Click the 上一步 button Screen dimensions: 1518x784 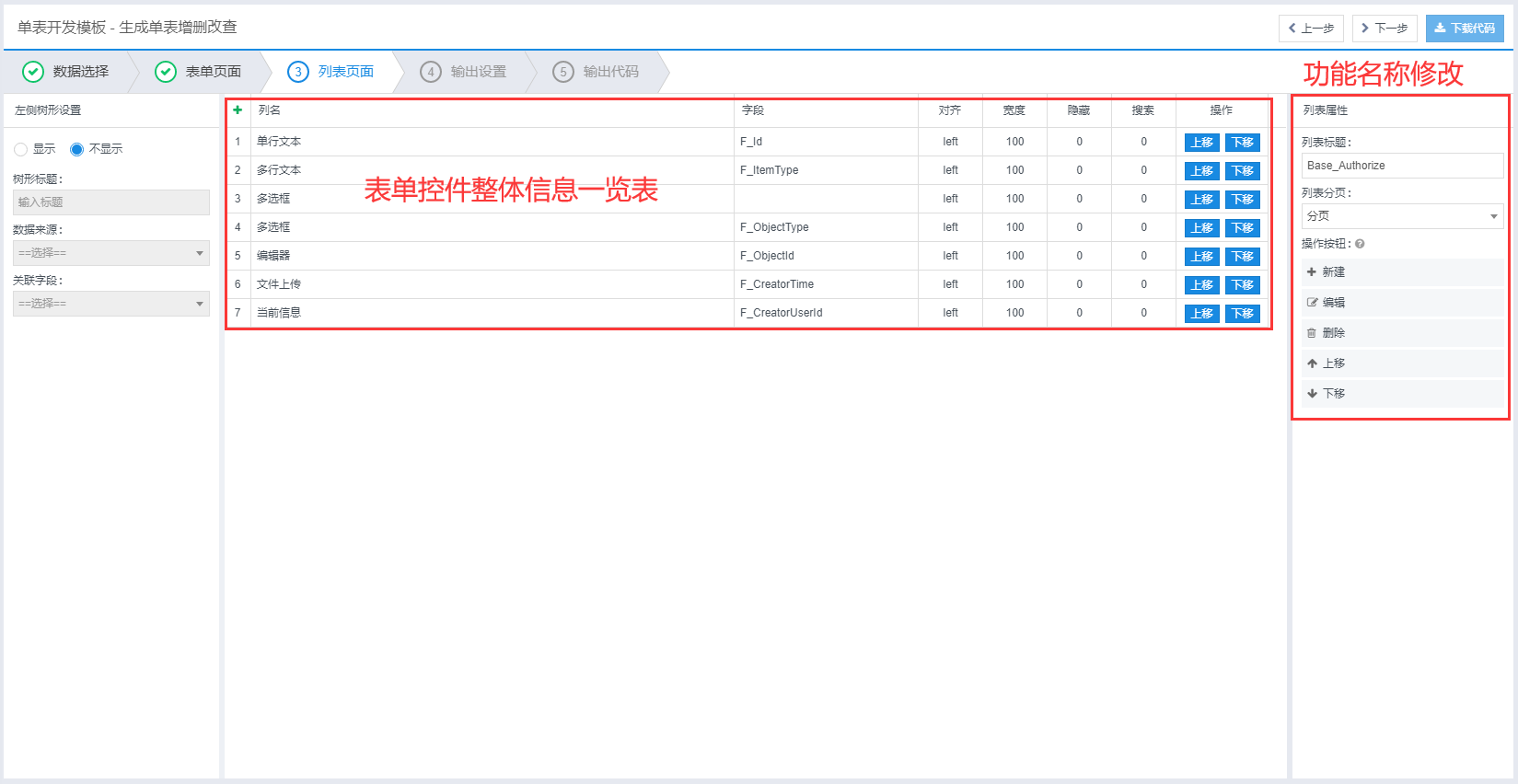click(1311, 29)
